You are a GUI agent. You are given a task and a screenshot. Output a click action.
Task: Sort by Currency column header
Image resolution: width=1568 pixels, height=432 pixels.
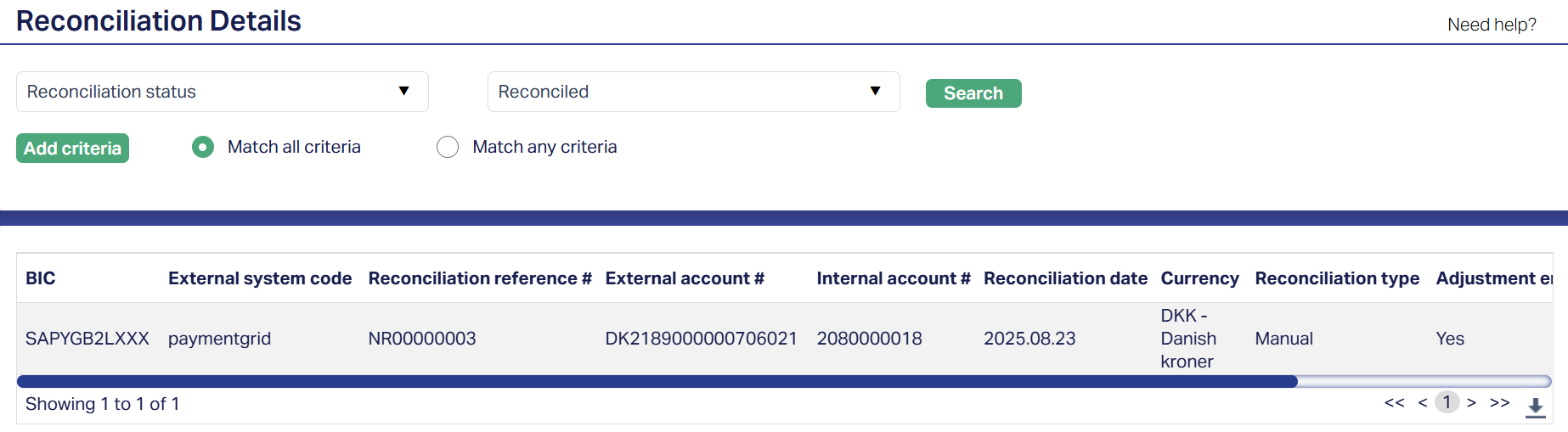1199,278
